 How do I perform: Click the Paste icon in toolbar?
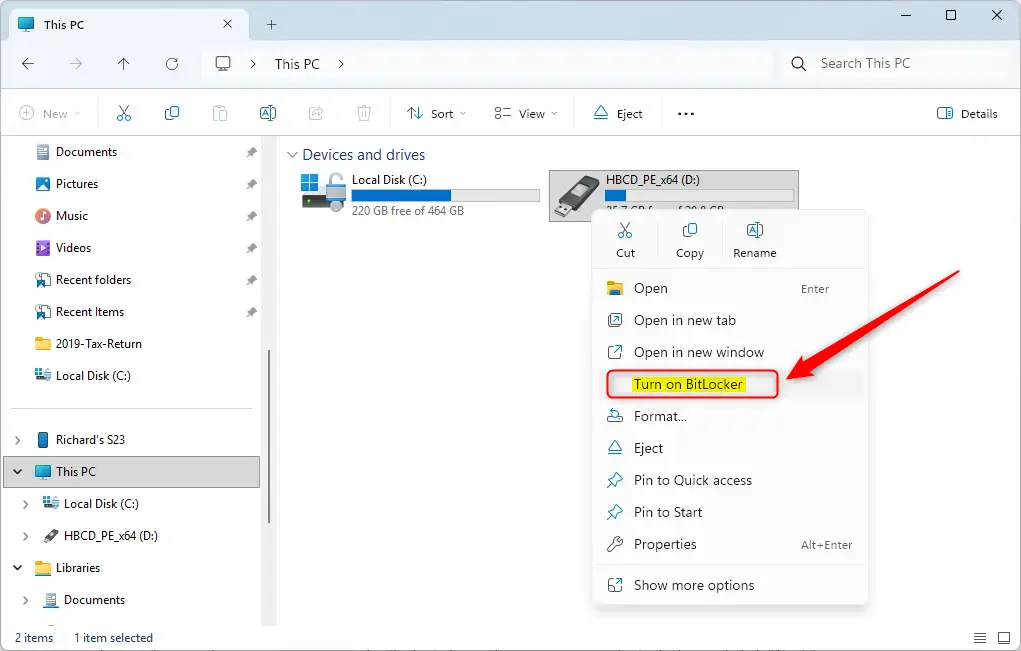(220, 113)
